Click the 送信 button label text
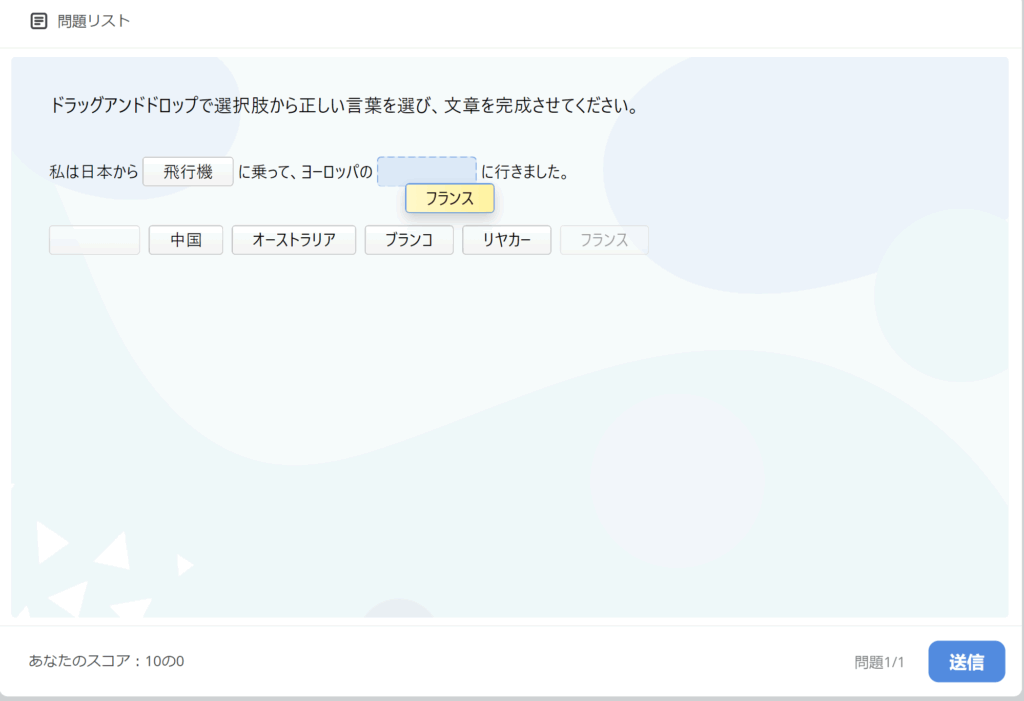Viewport: 1024px width, 701px height. point(966,662)
